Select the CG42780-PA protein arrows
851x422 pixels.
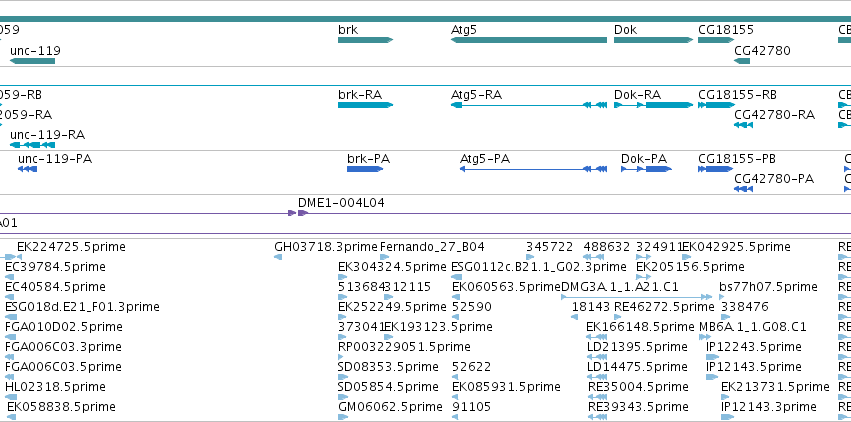(743, 189)
